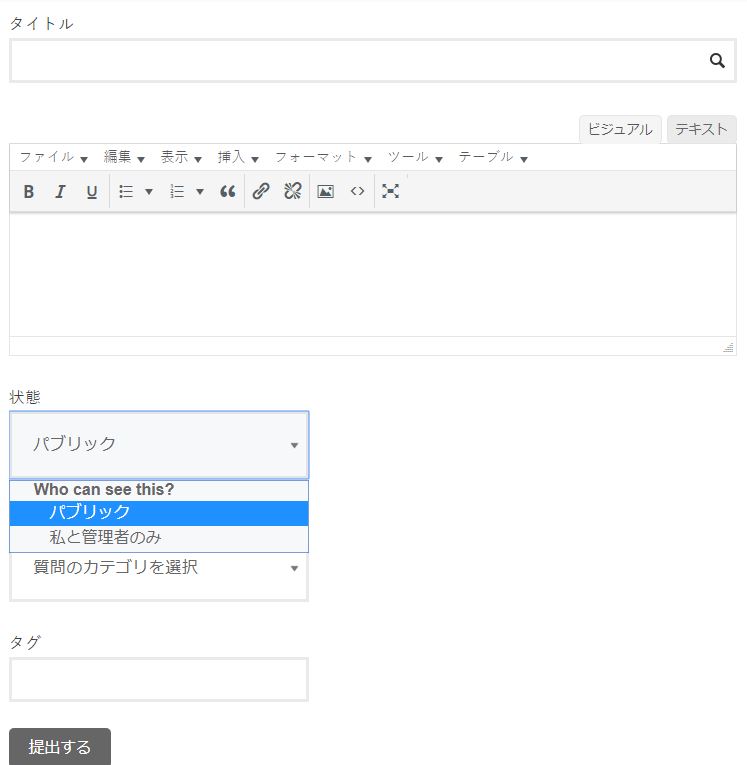Expand the numbered list style arrow
This screenshot has width=747, height=765.
[200, 192]
